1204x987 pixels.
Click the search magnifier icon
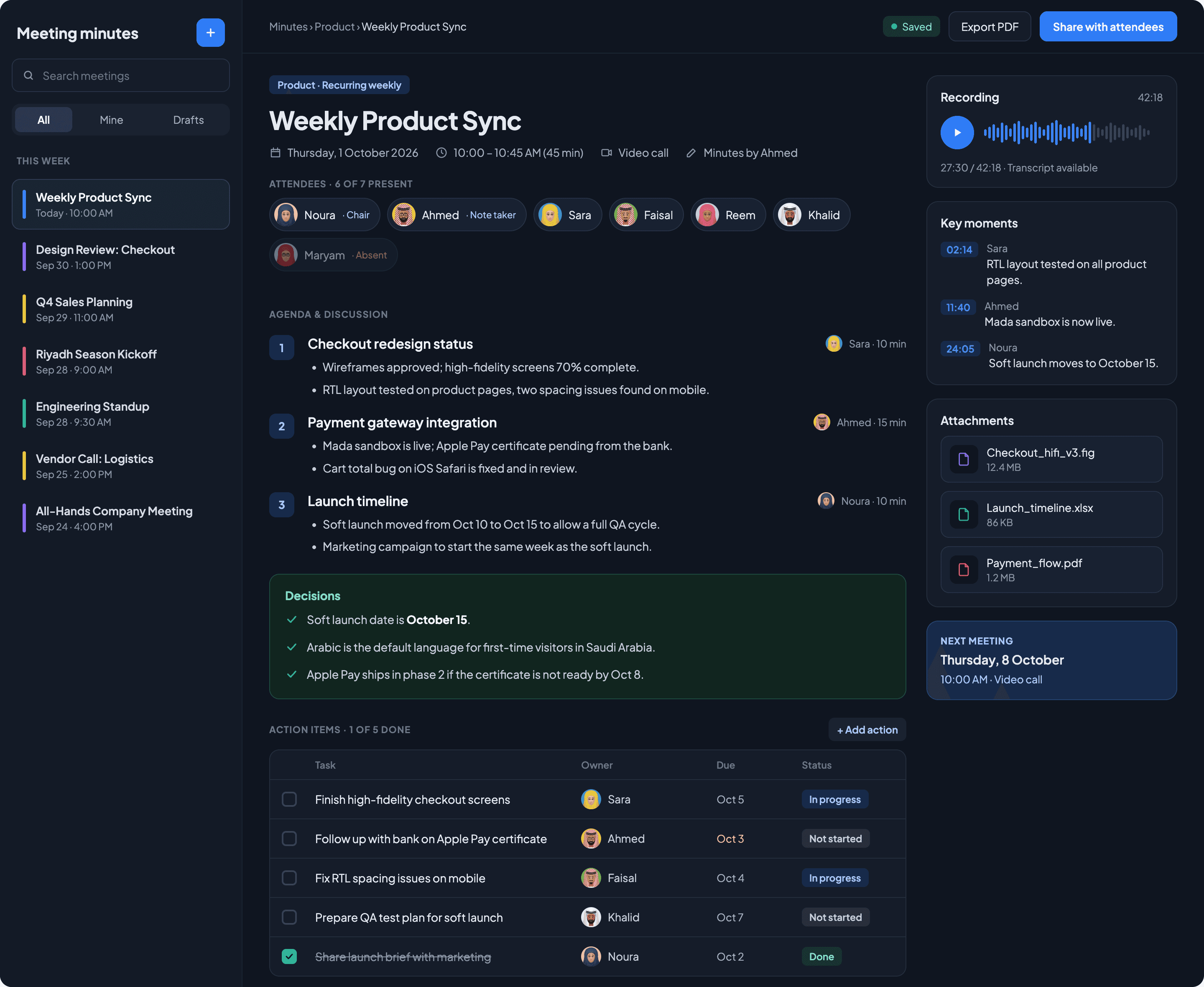[28, 76]
